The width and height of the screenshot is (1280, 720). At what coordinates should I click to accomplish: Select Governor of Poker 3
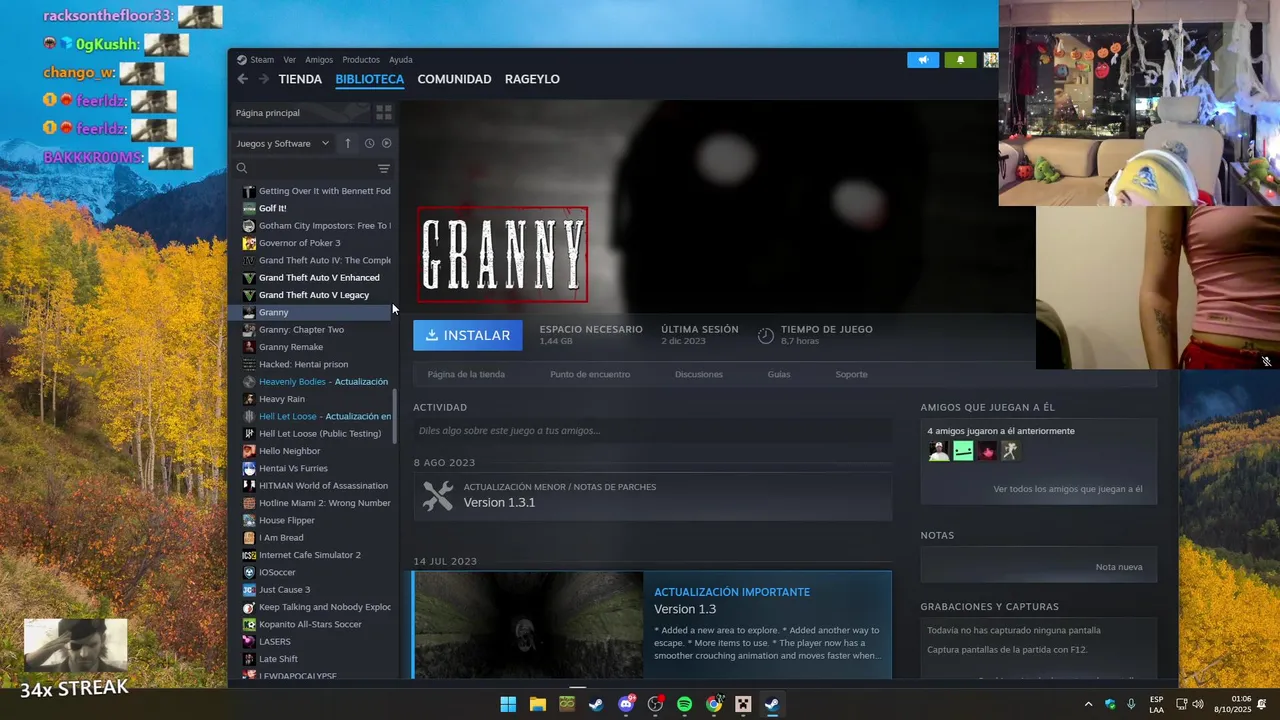pos(316,243)
